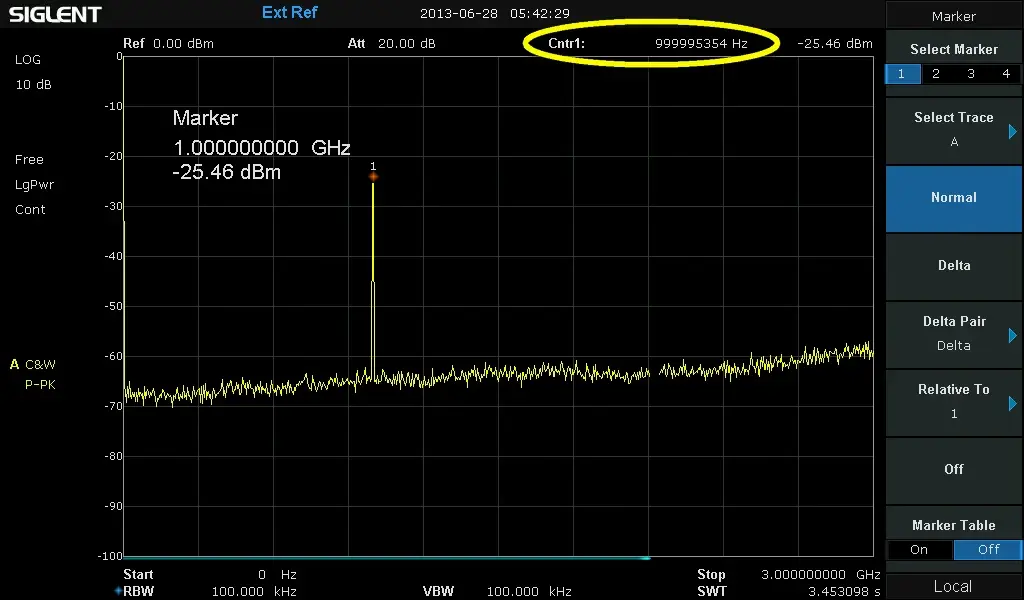The width and height of the screenshot is (1024, 600).
Task: Choose Delta marker mode
Action: (x=953, y=266)
